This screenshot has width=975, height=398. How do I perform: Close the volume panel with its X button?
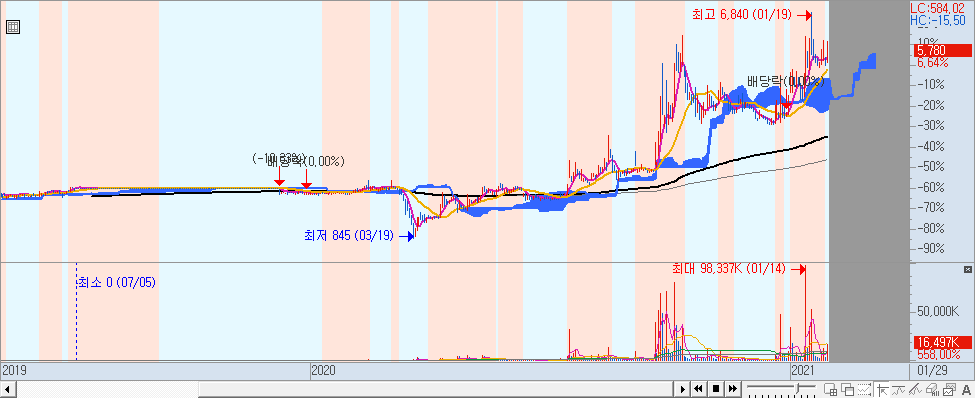[967, 269]
